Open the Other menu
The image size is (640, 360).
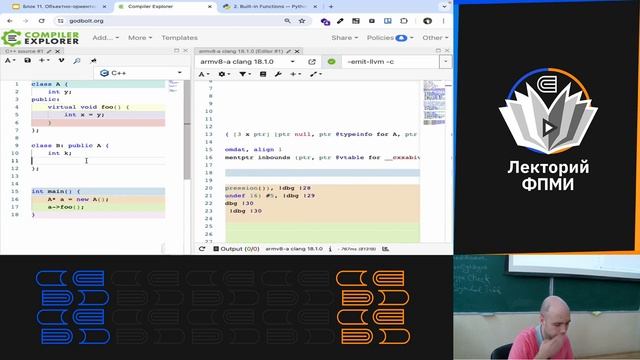pyautogui.click(x=435, y=38)
